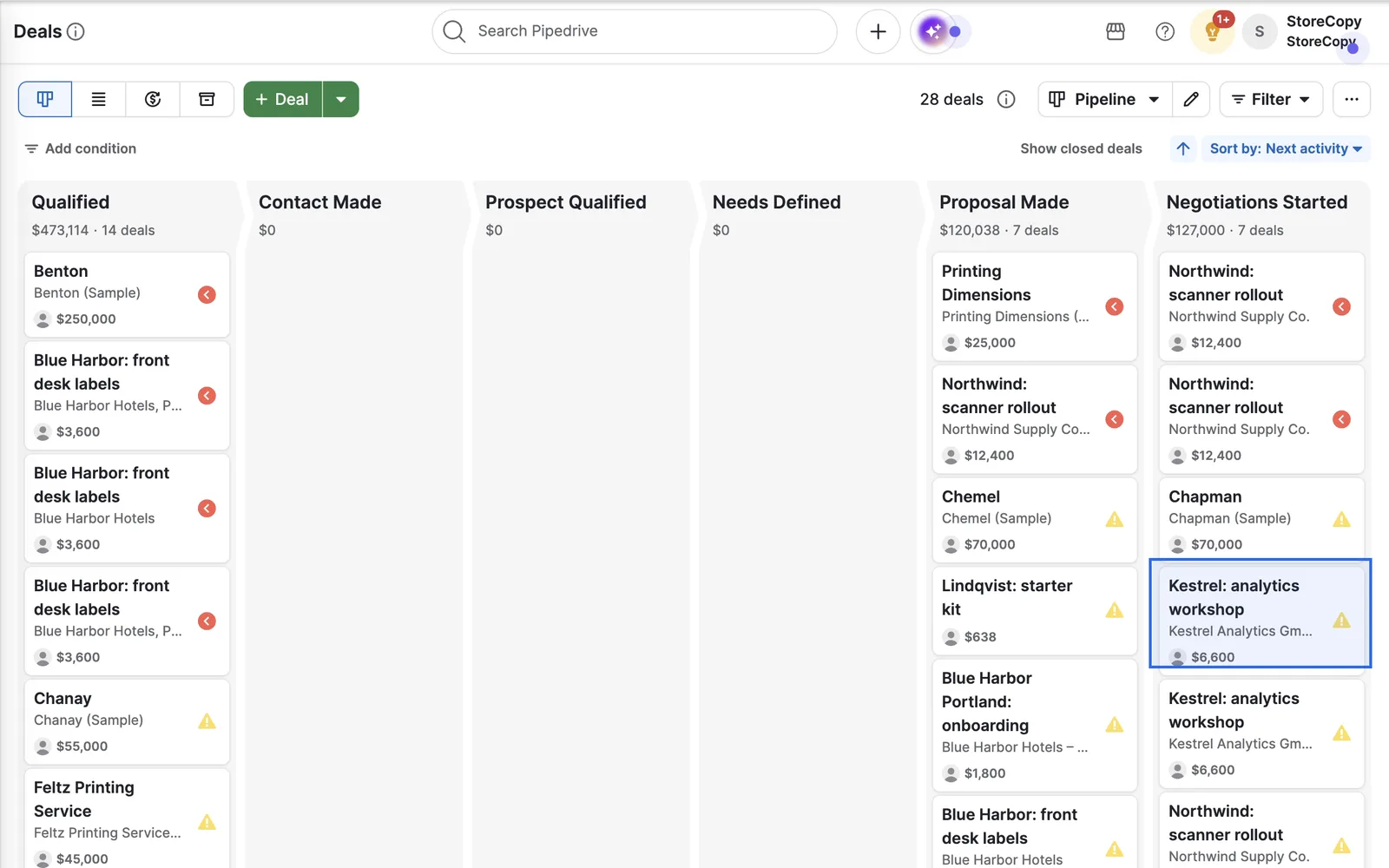Click overdue icon on Printing Dimensions deal

coord(1115,306)
